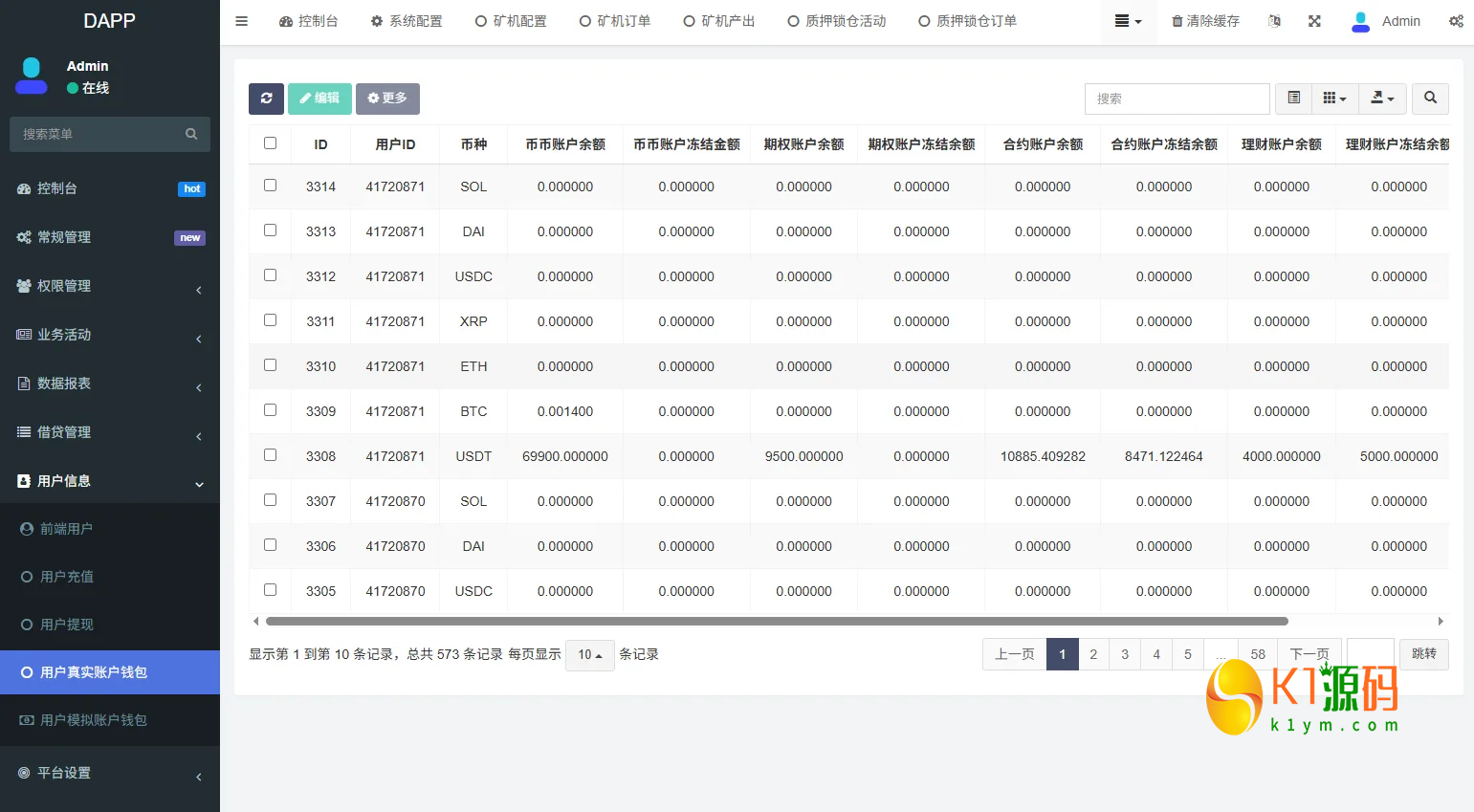Open the Admin user avatar menu
Screen dimensions: 1474x812
pyautogui.click(x=1386, y=21)
